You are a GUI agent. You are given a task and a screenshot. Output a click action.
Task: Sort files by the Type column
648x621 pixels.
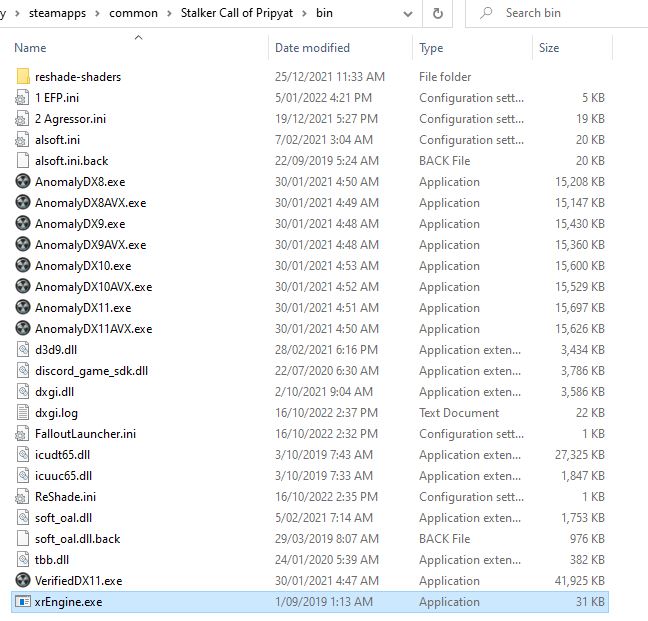point(431,48)
